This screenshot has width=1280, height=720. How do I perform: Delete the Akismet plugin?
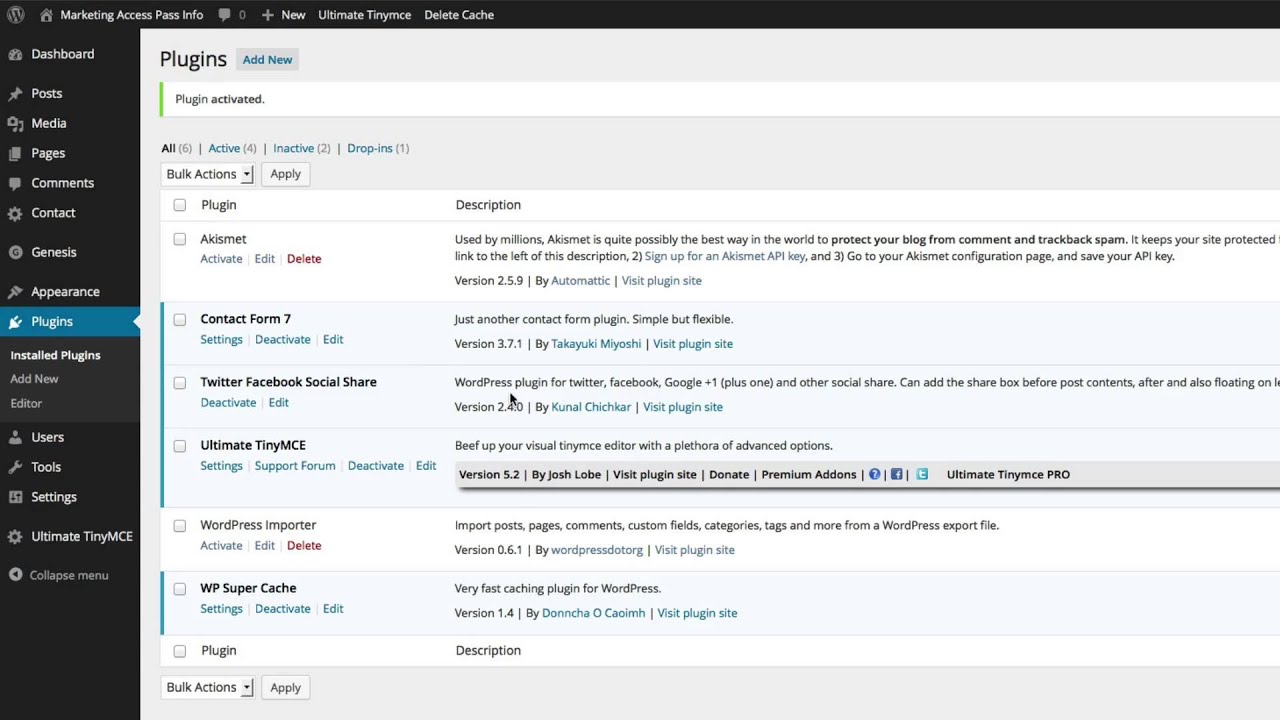click(304, 259)
